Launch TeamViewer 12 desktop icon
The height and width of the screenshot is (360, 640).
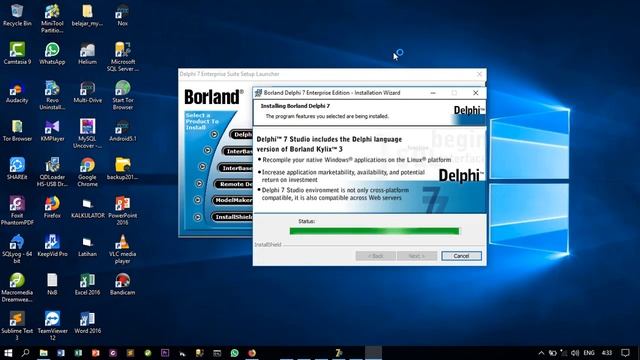(x=52, y=325)
